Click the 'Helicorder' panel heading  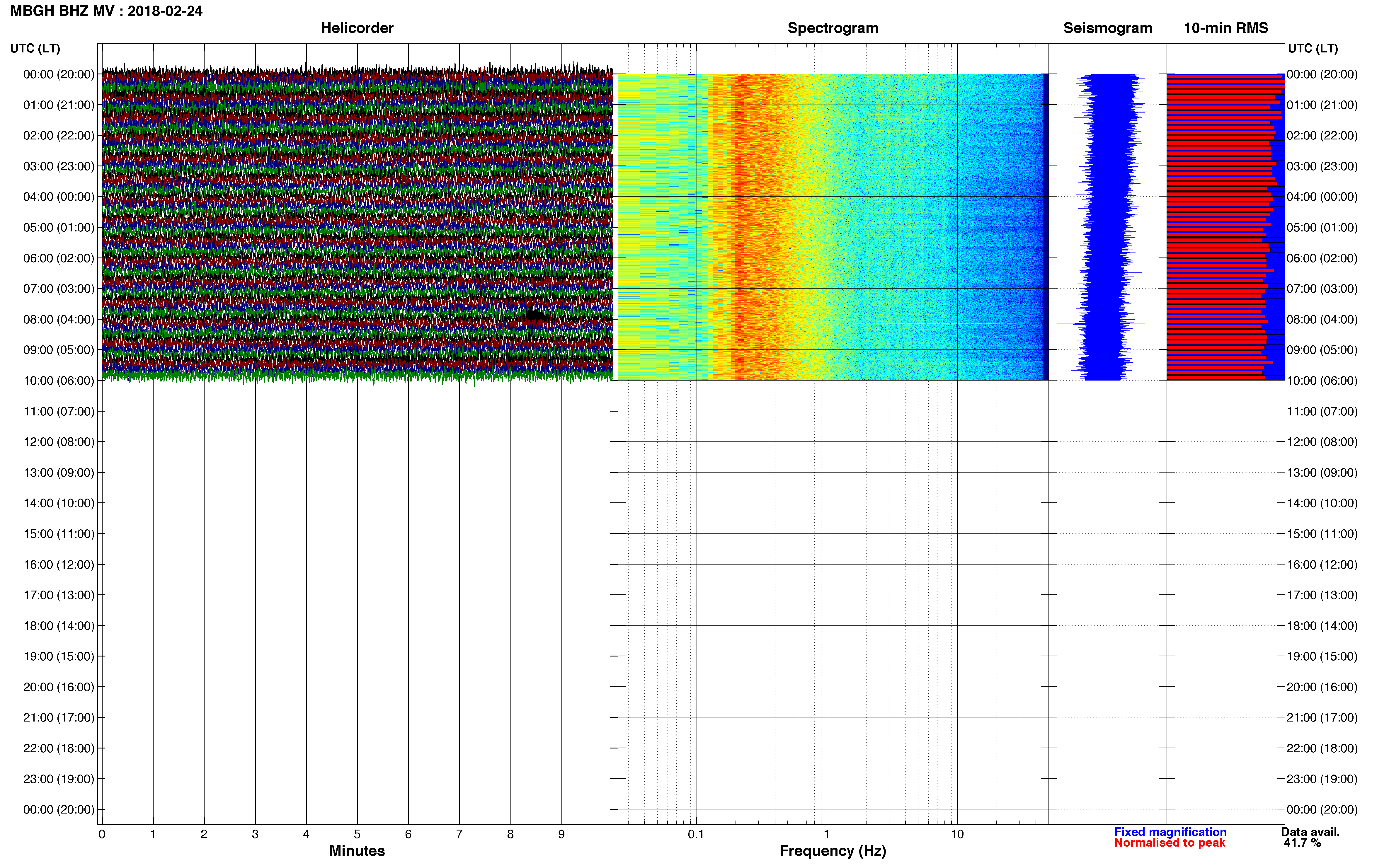357,28
